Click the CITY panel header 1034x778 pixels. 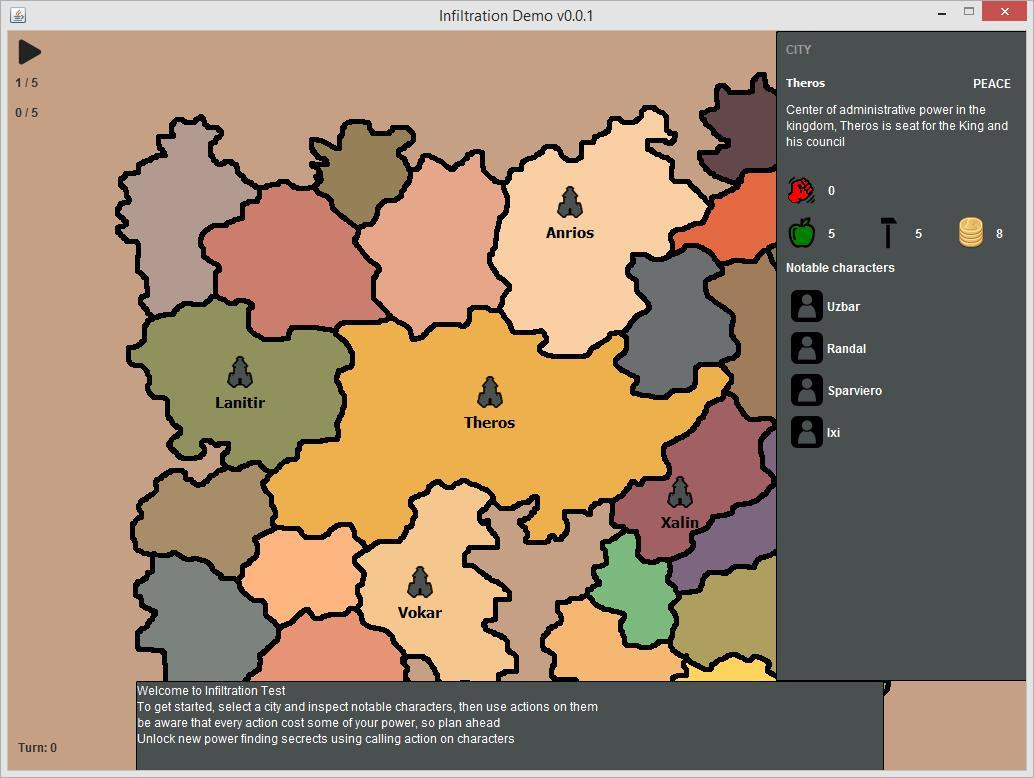pos(798,49)
